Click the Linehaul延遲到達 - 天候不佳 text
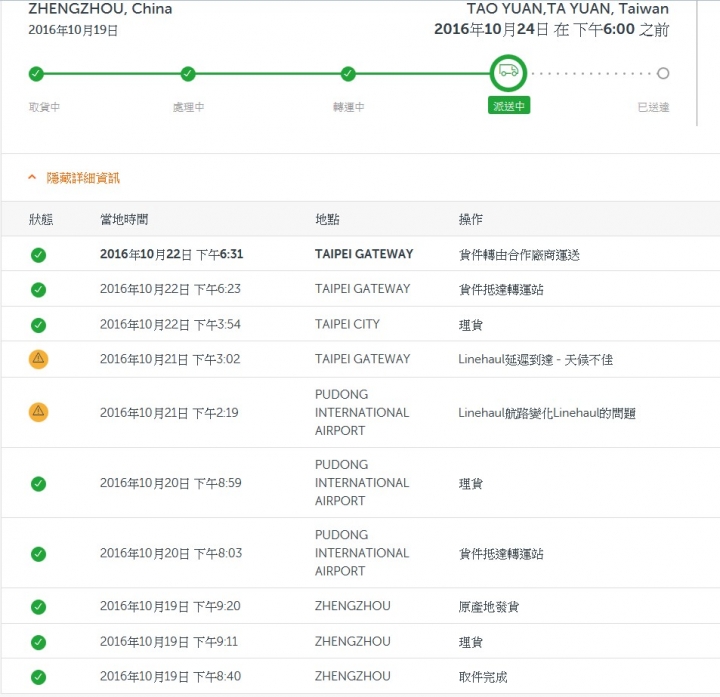720x697 pixels. point(535,359)
